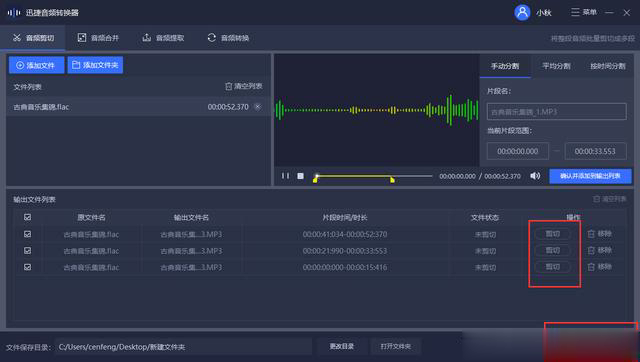Uncheck the 00:00:00:000-00:00:15:416 row checkbox

tap(27, 267)
